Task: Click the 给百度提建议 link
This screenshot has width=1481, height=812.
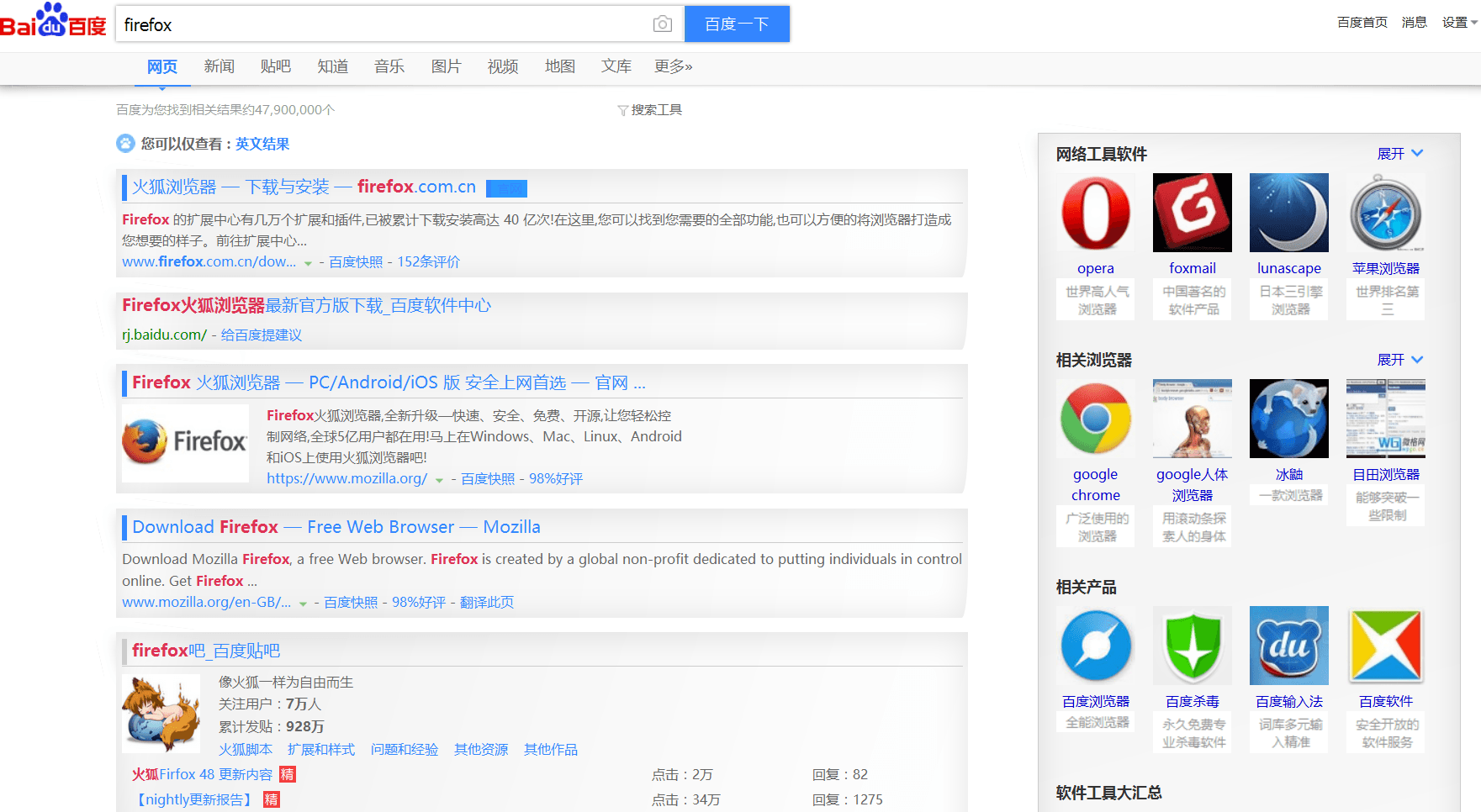Action: [262, 335]
